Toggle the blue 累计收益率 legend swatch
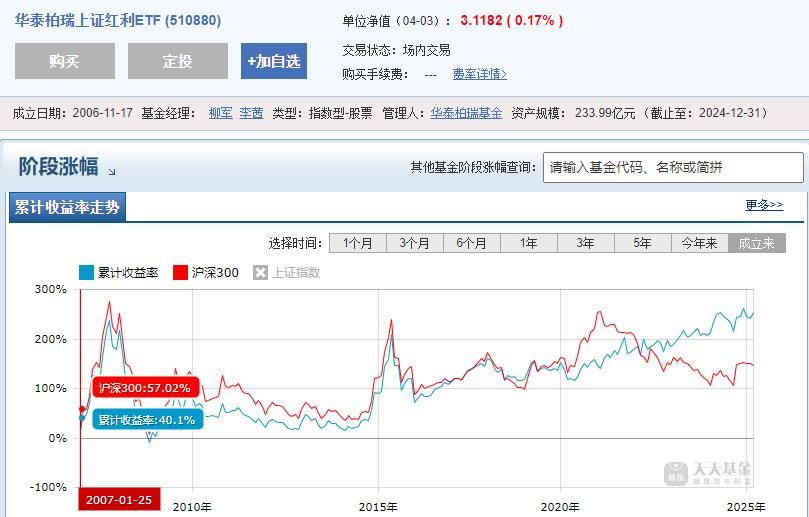Viewport: 809px width, 517px height. click(x=86, y=272)
